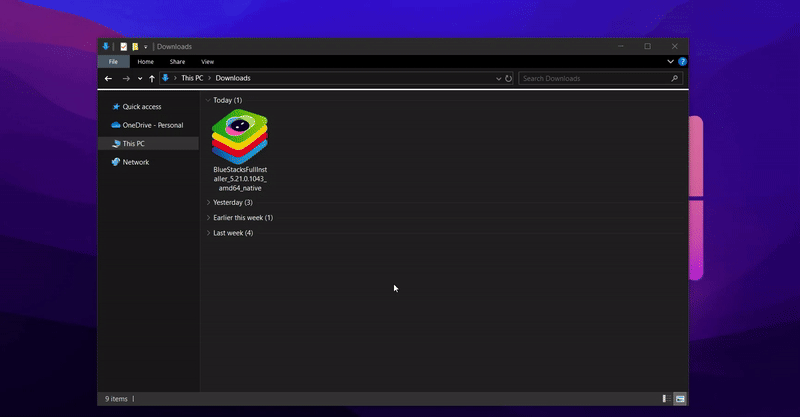This screenshot has height=417, width=800.
Task: Open the address bar history dropdown
Action: point(498,79)
